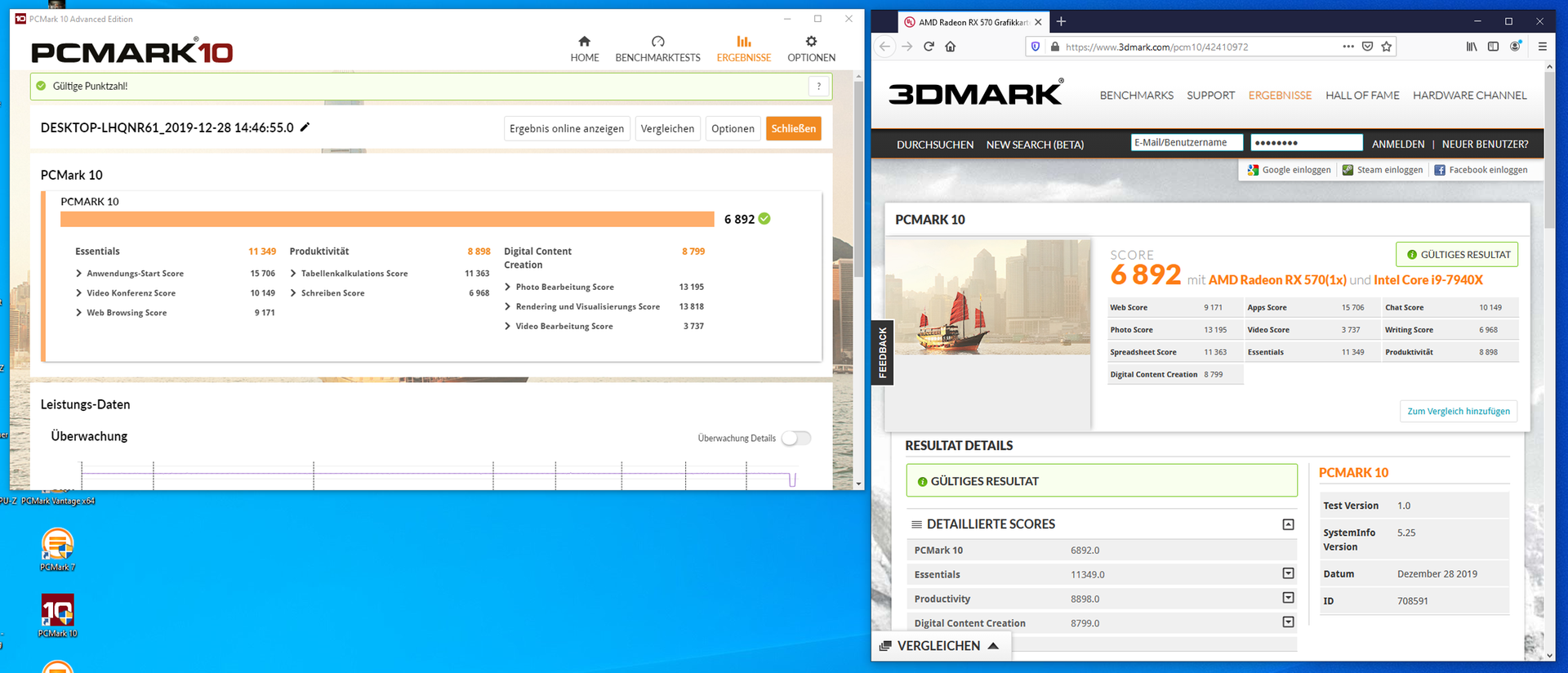
Task: Click ANMELDEN login link
Action: tap(1398, 144)
